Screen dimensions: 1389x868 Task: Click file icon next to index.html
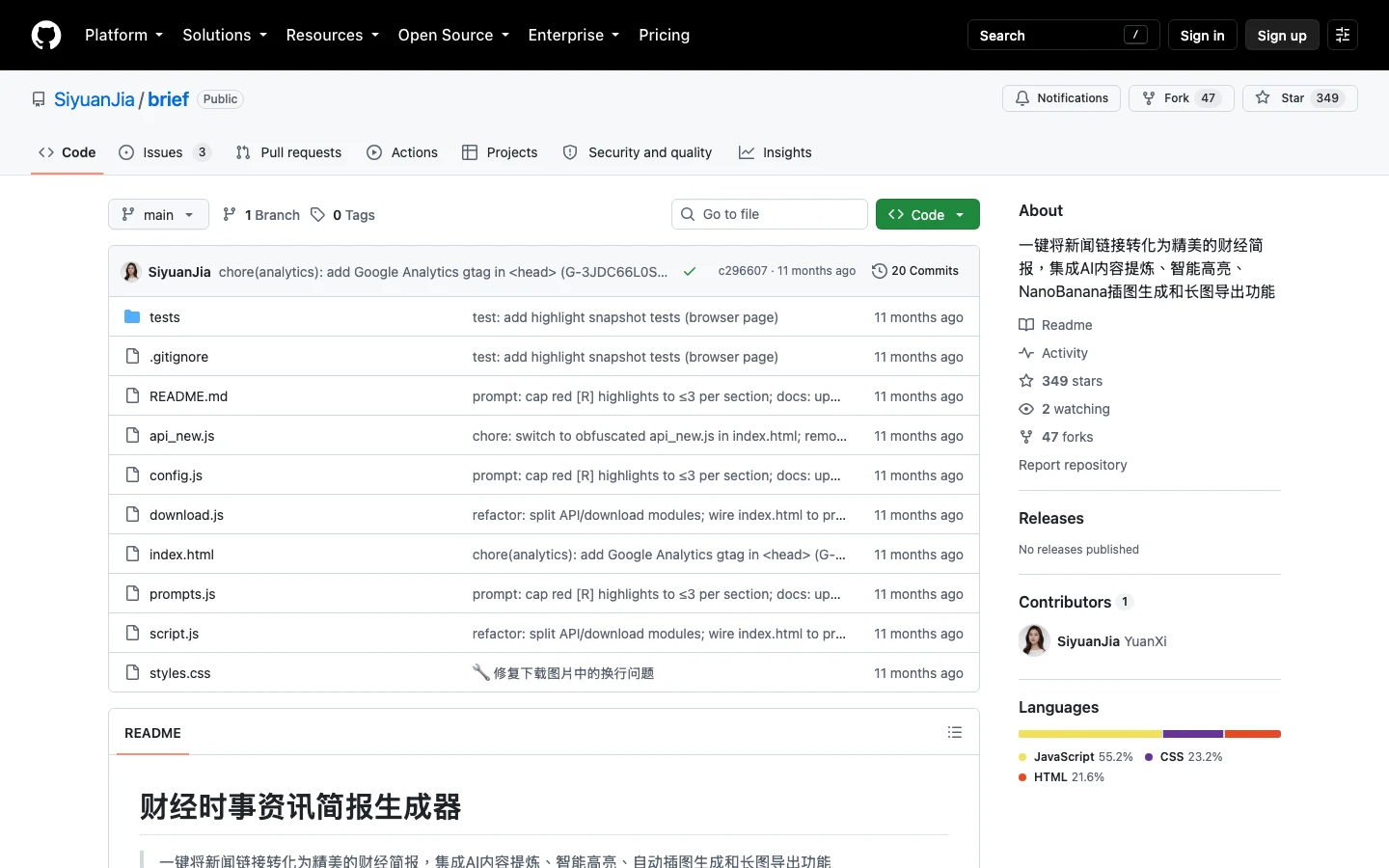(132, 555)
